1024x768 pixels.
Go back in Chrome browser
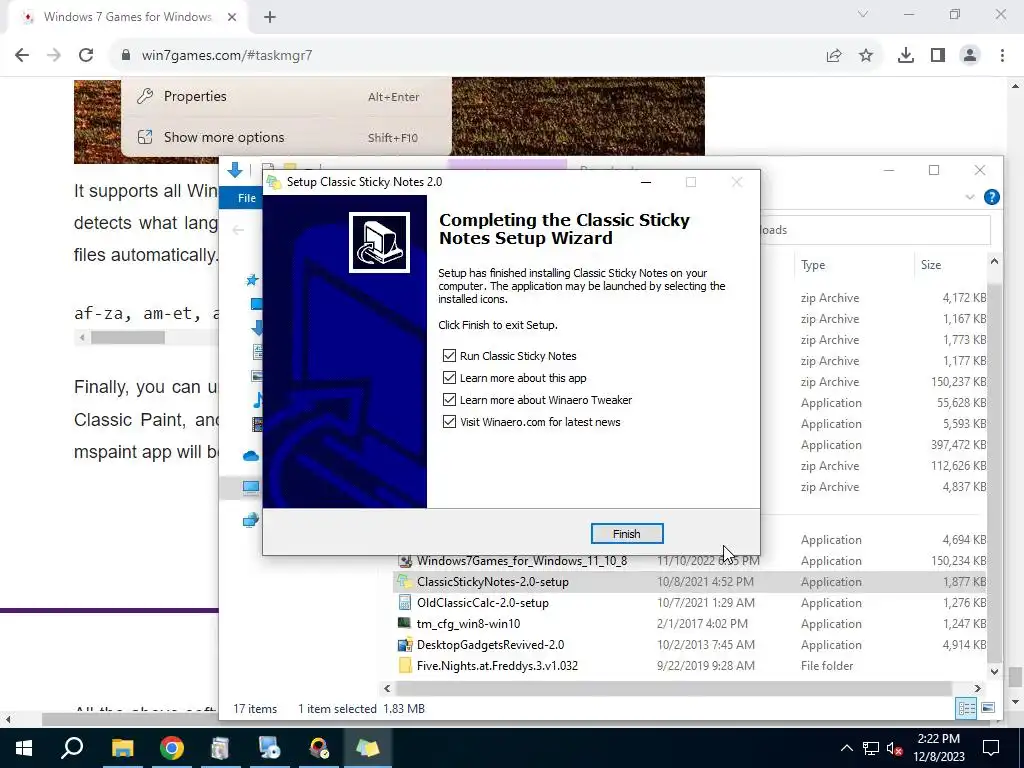pyautogui.click(x=22, y=56)
